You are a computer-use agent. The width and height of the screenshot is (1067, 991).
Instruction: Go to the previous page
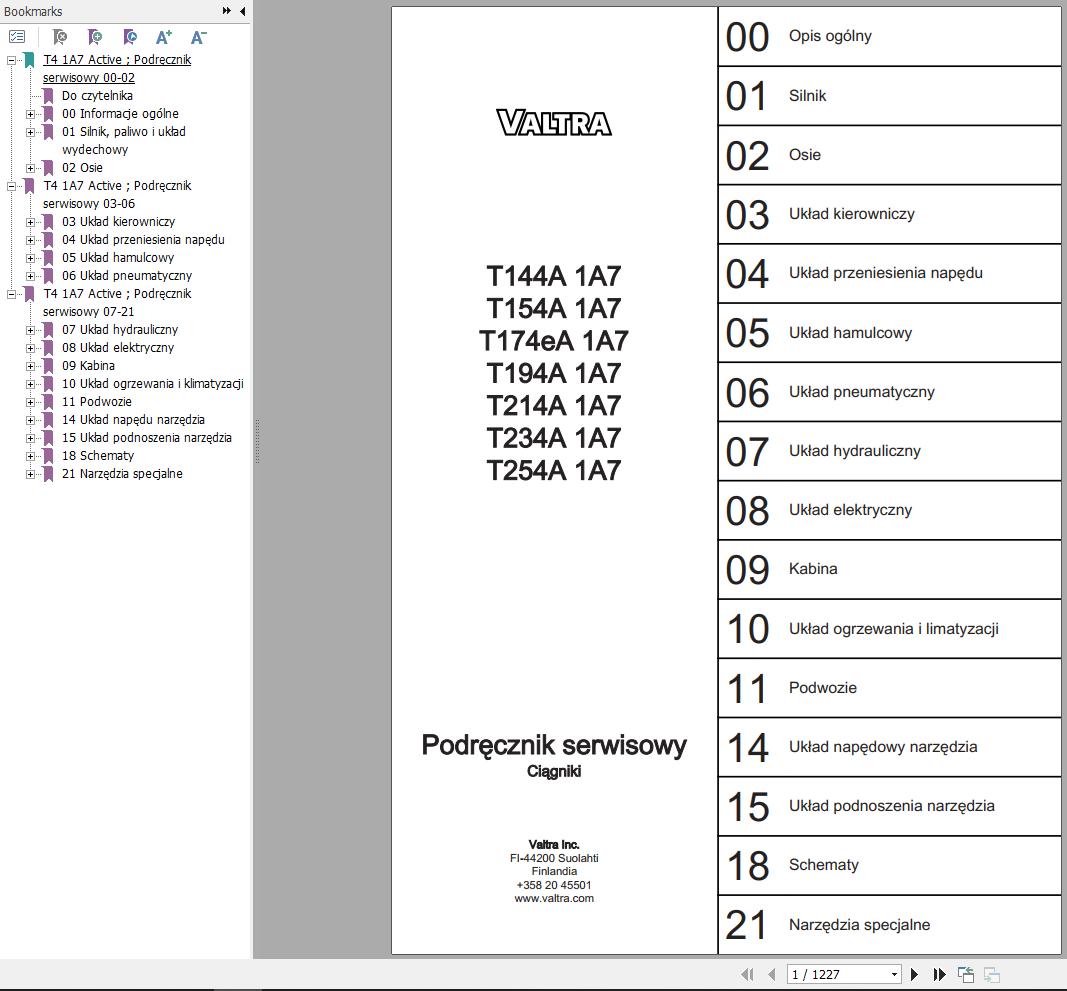(x=772, y=975)
